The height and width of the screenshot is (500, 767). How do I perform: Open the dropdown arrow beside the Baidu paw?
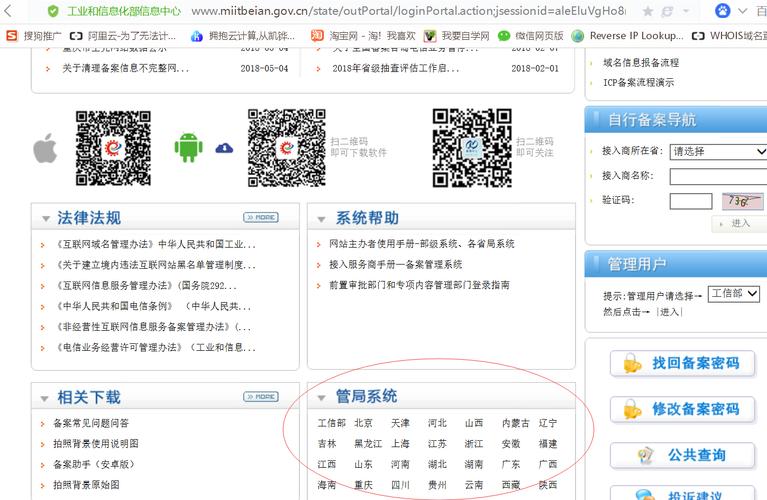[743, 11]
